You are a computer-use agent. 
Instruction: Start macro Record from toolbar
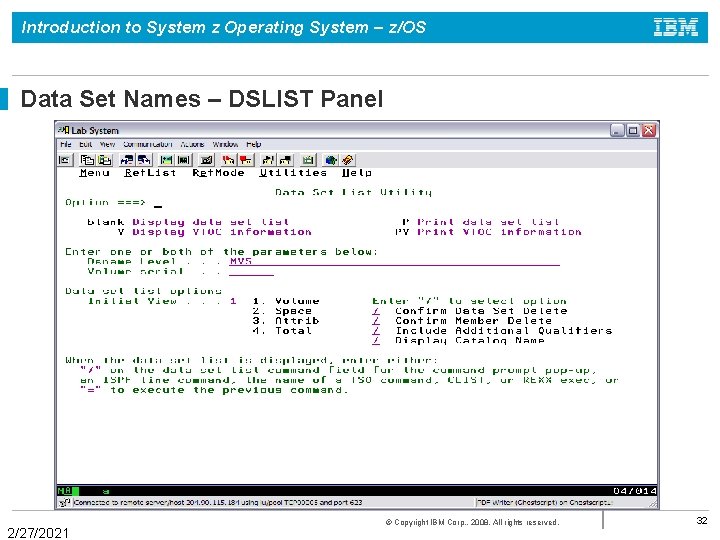(228, 160)
